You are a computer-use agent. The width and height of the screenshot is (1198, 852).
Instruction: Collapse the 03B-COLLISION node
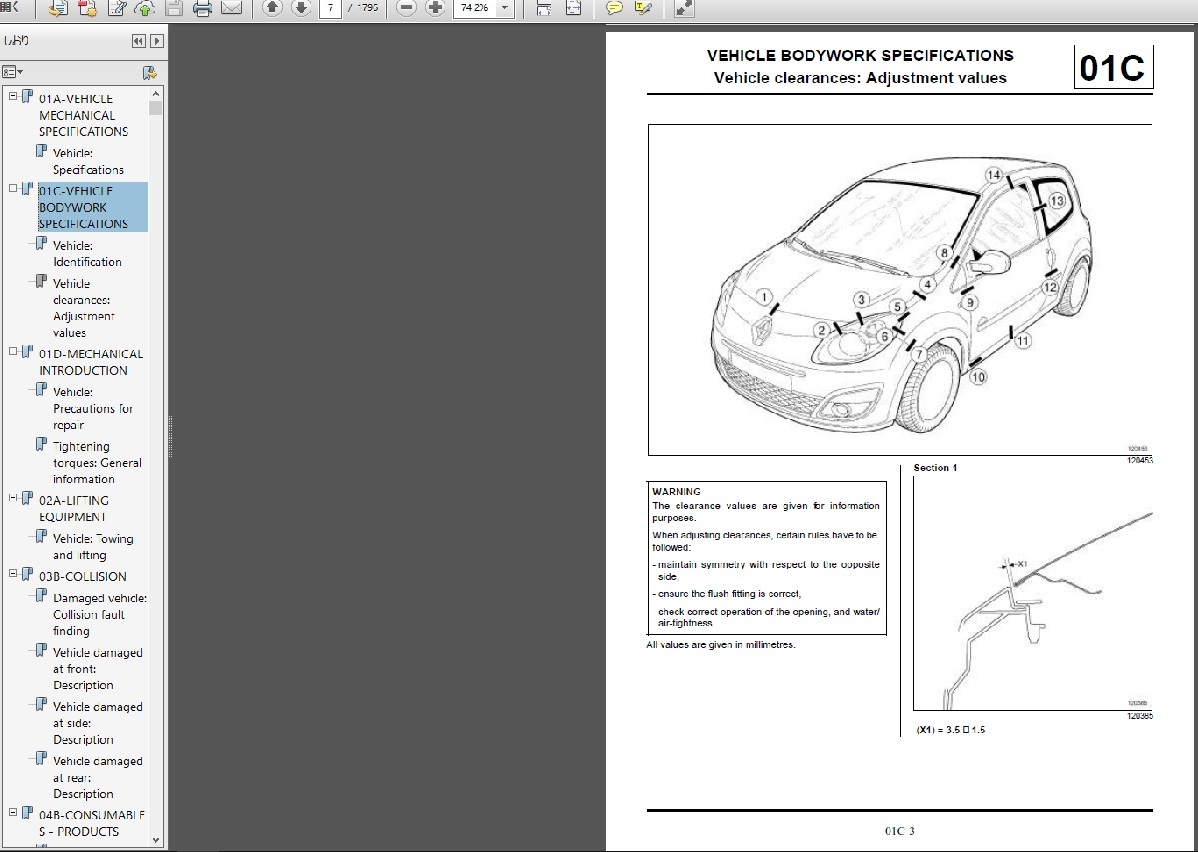tap(13, 574)
